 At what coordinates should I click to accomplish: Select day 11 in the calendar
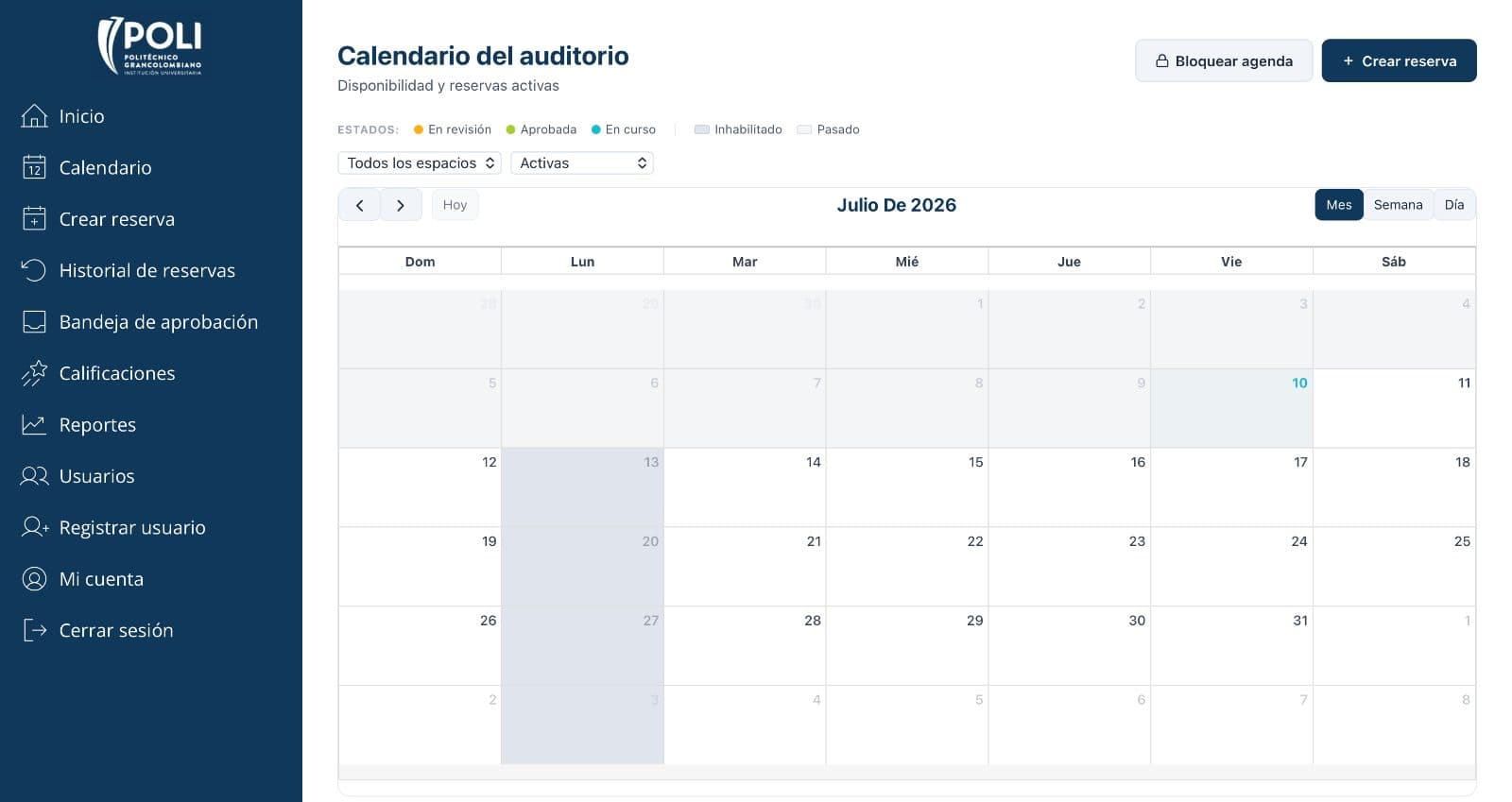click(1394, 408)
